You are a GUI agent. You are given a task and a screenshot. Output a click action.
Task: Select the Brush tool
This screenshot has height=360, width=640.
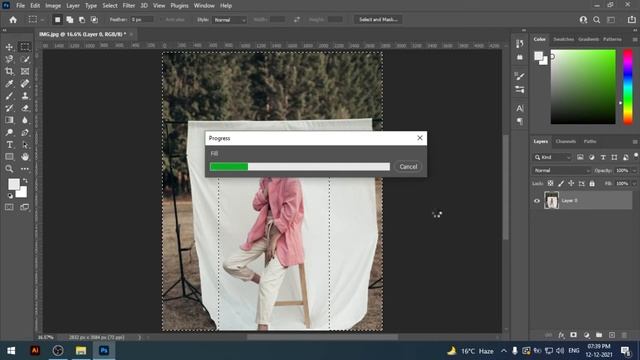pyautogui.click(x=9, y=96)
